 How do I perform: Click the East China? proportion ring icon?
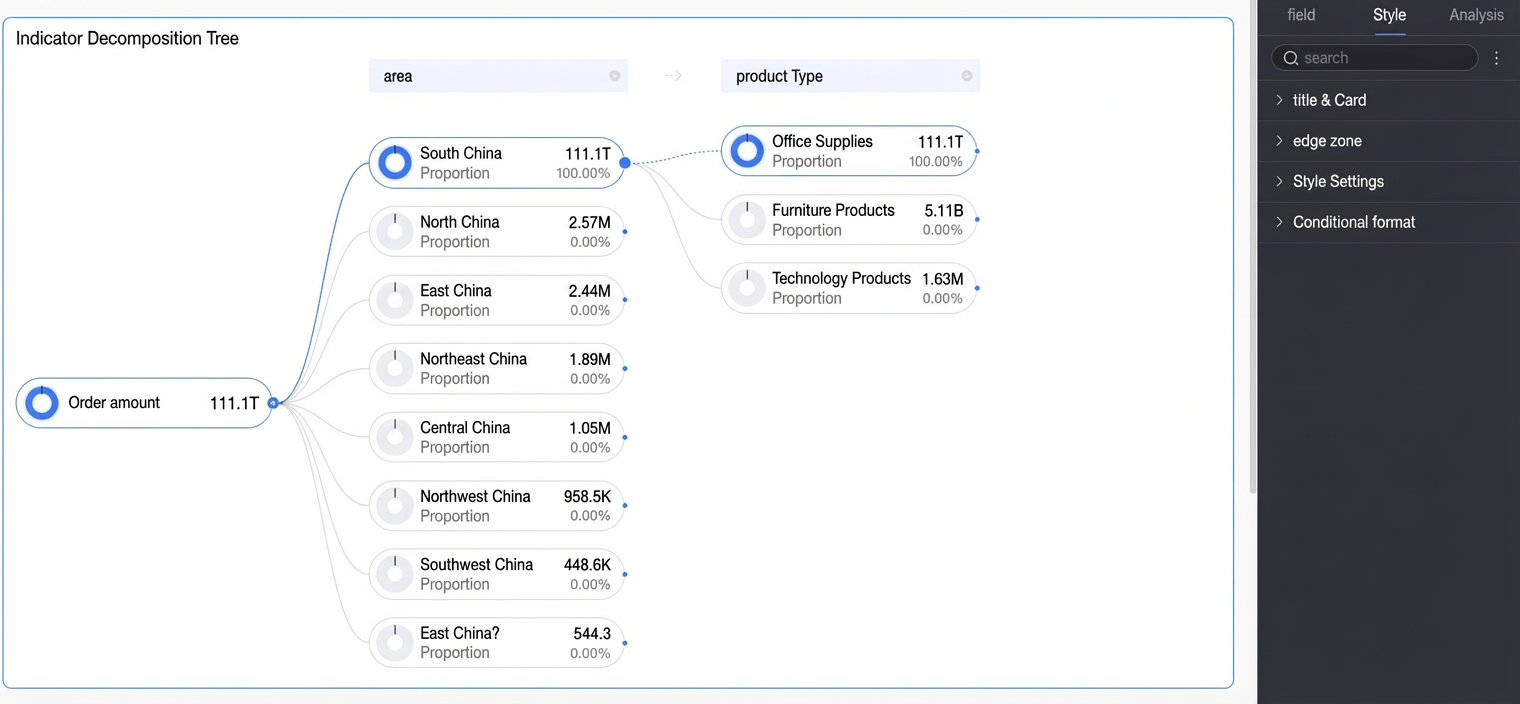(395, 643)
